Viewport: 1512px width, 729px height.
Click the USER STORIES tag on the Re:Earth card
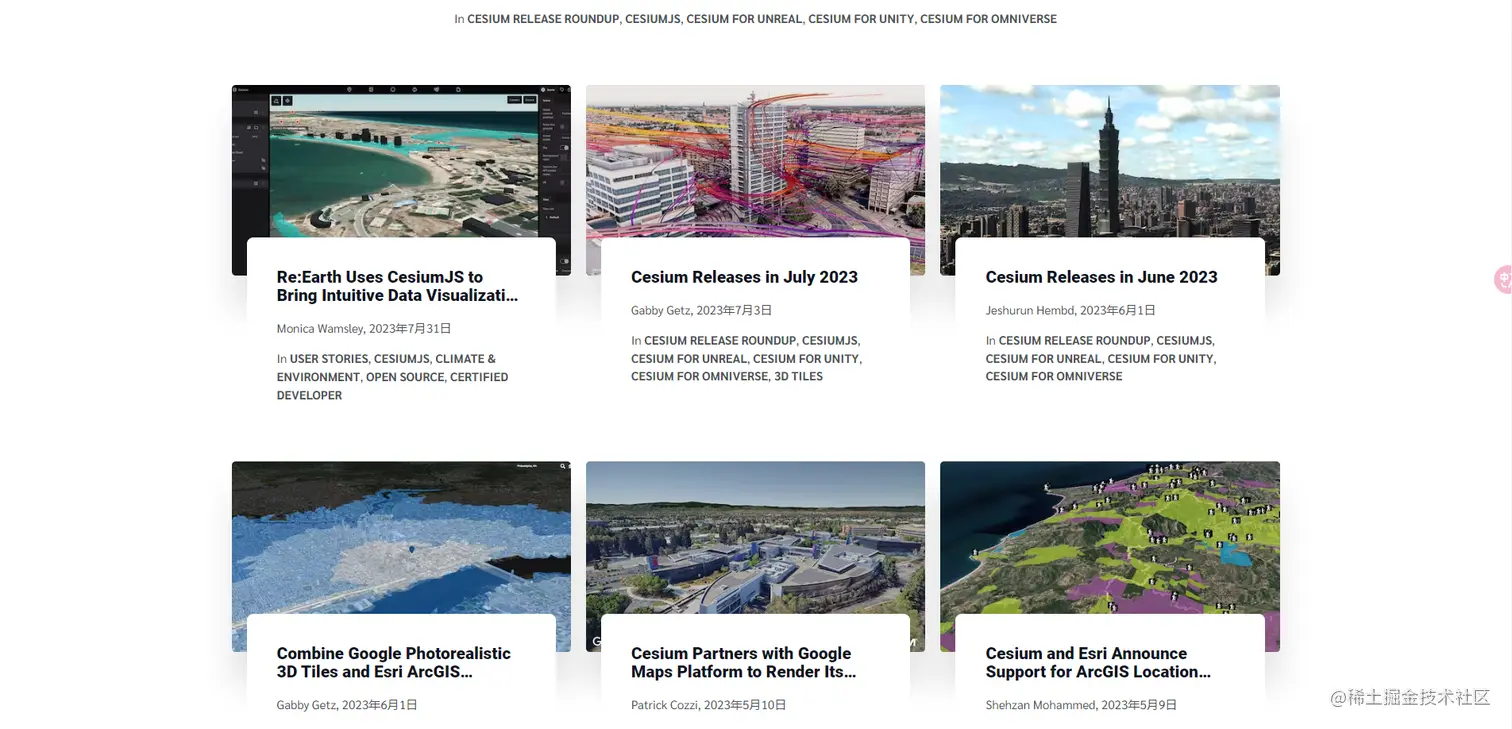click(329, 359)
